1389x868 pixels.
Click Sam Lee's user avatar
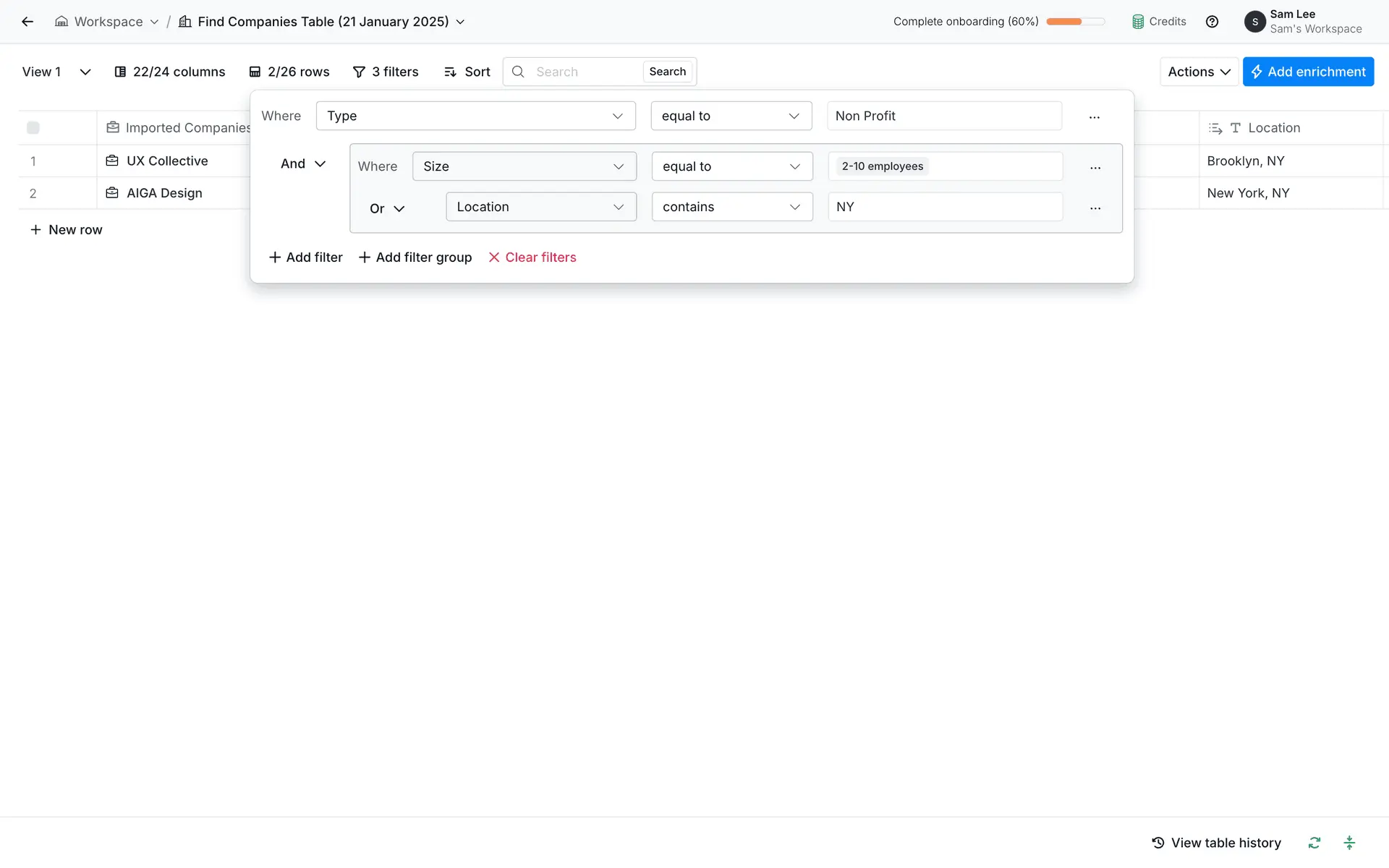click(x=1254, y=22)
